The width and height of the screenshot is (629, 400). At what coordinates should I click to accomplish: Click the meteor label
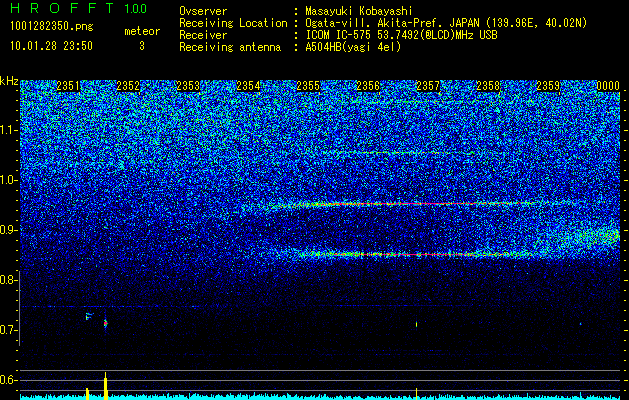click(142, 31)
